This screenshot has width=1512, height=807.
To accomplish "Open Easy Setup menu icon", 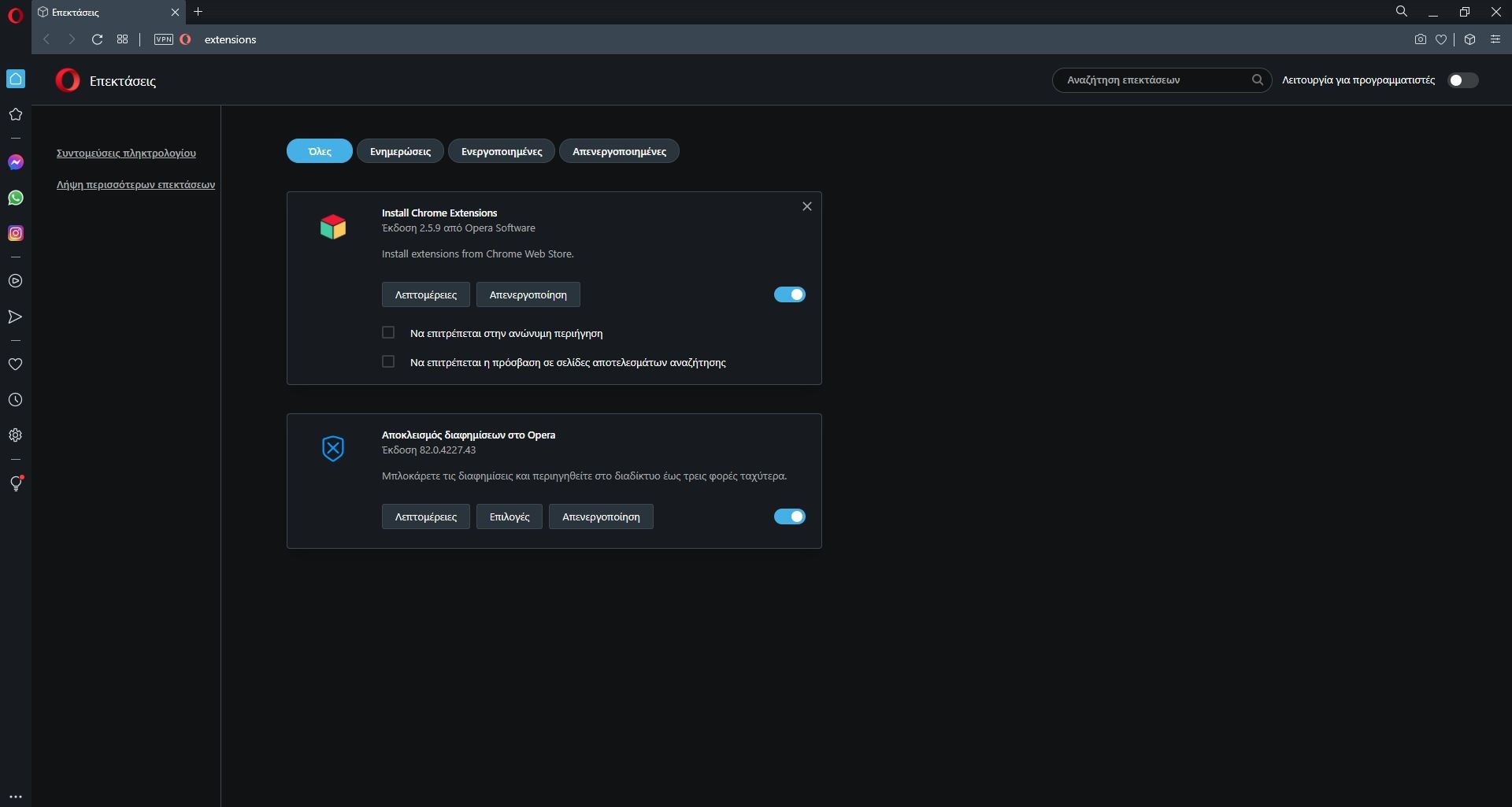I will (1495, 39).
